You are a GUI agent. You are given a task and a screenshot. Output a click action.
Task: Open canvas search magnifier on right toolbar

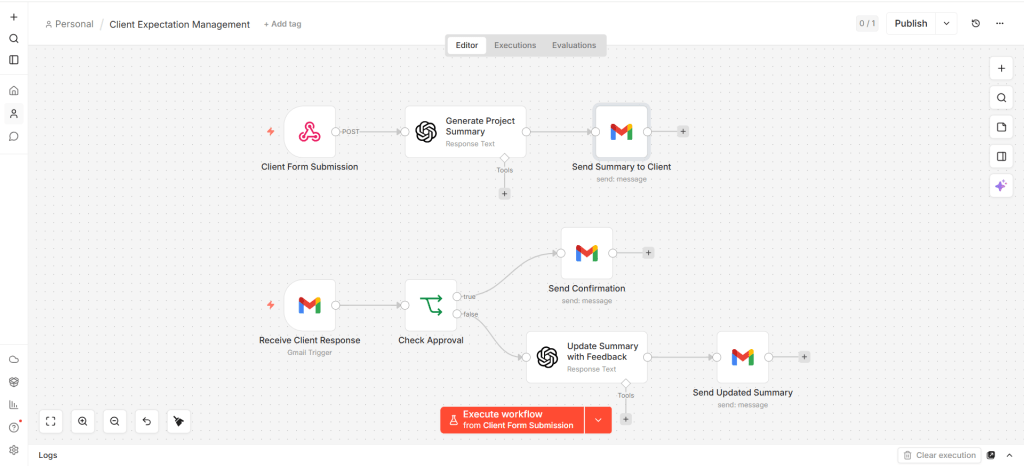1001,98
